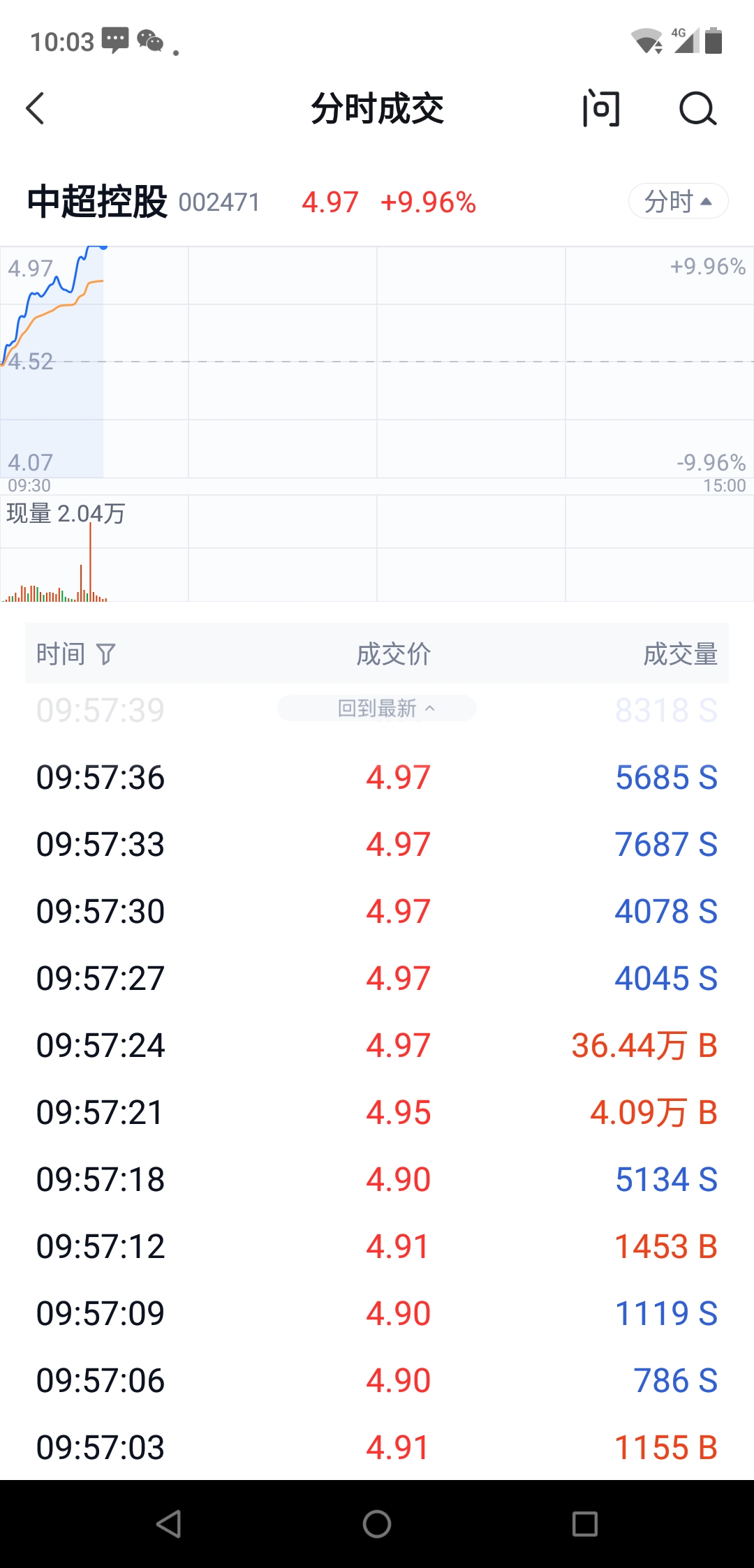
Task: Tap the 时间 column header label
Action: [61, 654]
